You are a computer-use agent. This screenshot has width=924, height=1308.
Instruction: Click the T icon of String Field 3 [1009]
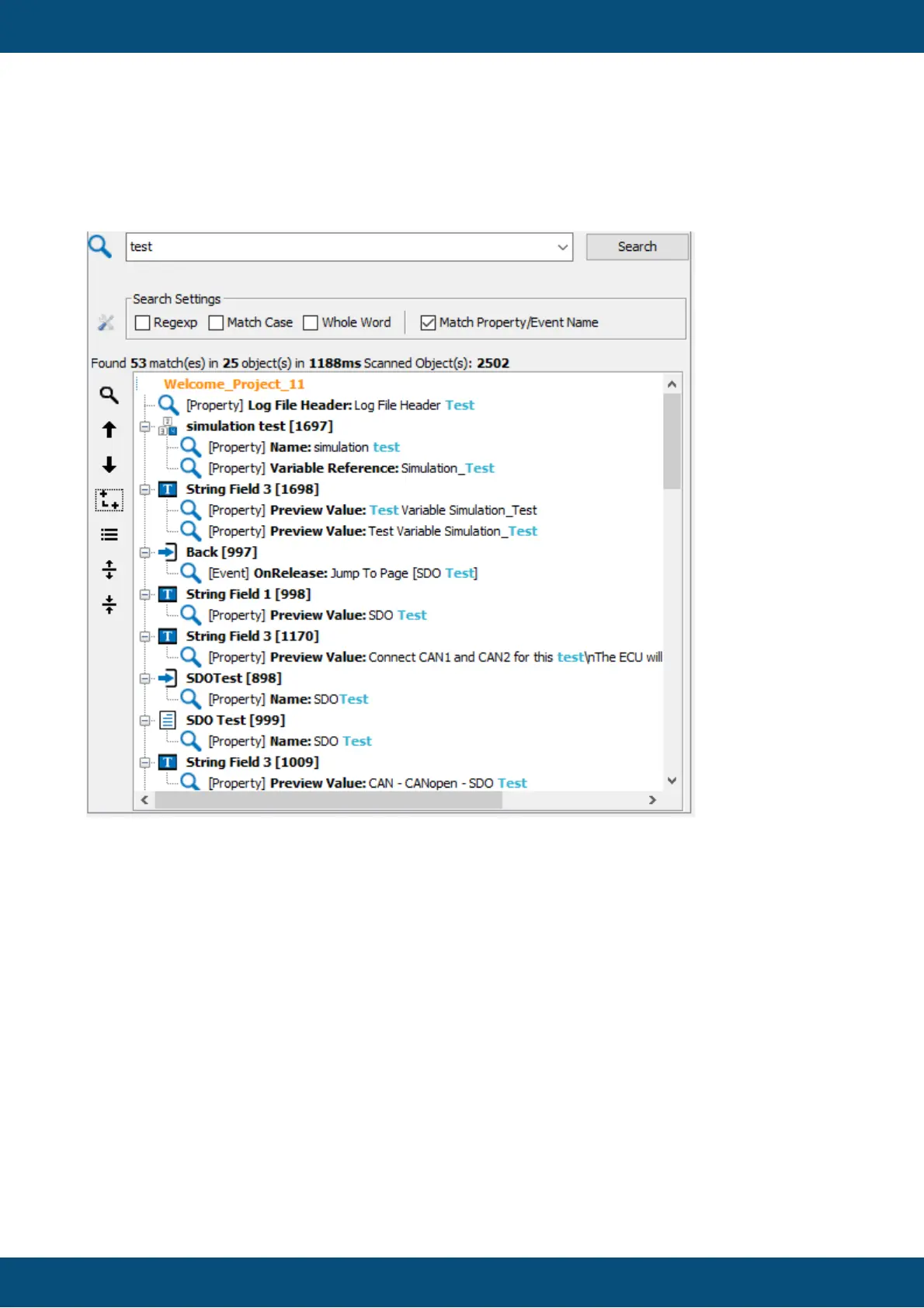point(168,762)
